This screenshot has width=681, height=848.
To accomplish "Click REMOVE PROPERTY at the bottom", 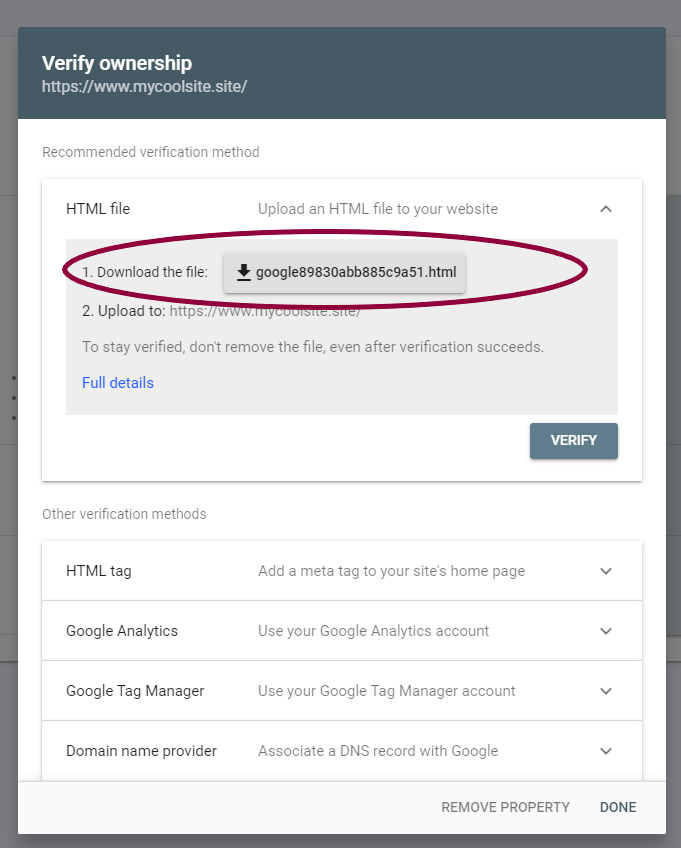I will click(x=505, y=807).
